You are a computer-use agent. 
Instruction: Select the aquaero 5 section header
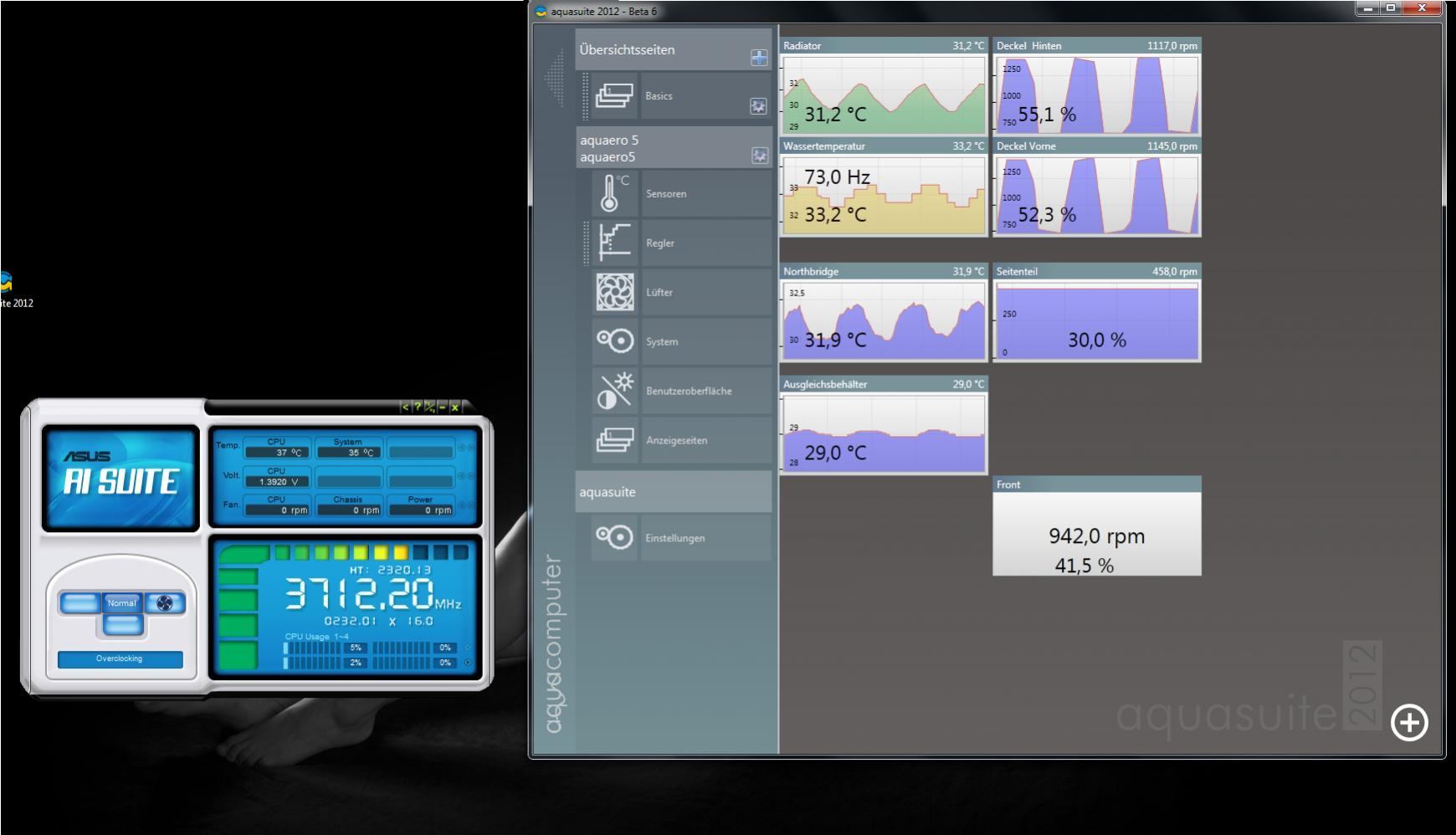coord(674,148)
